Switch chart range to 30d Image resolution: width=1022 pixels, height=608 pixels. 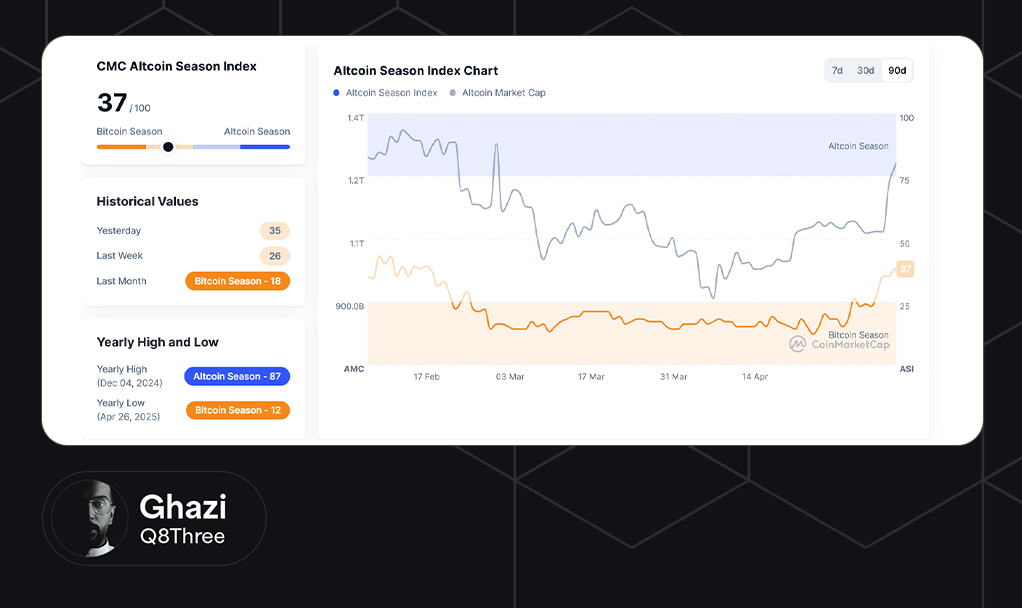pos(866,70)
